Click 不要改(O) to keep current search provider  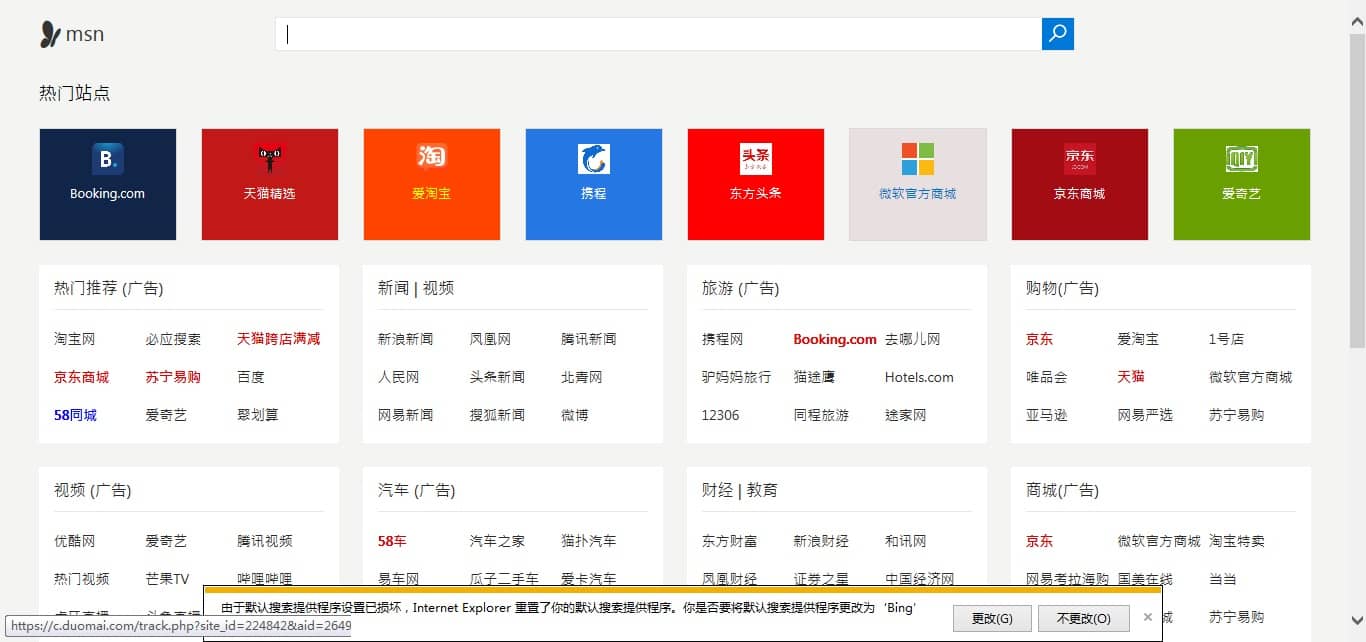[x=1083, y=618]
